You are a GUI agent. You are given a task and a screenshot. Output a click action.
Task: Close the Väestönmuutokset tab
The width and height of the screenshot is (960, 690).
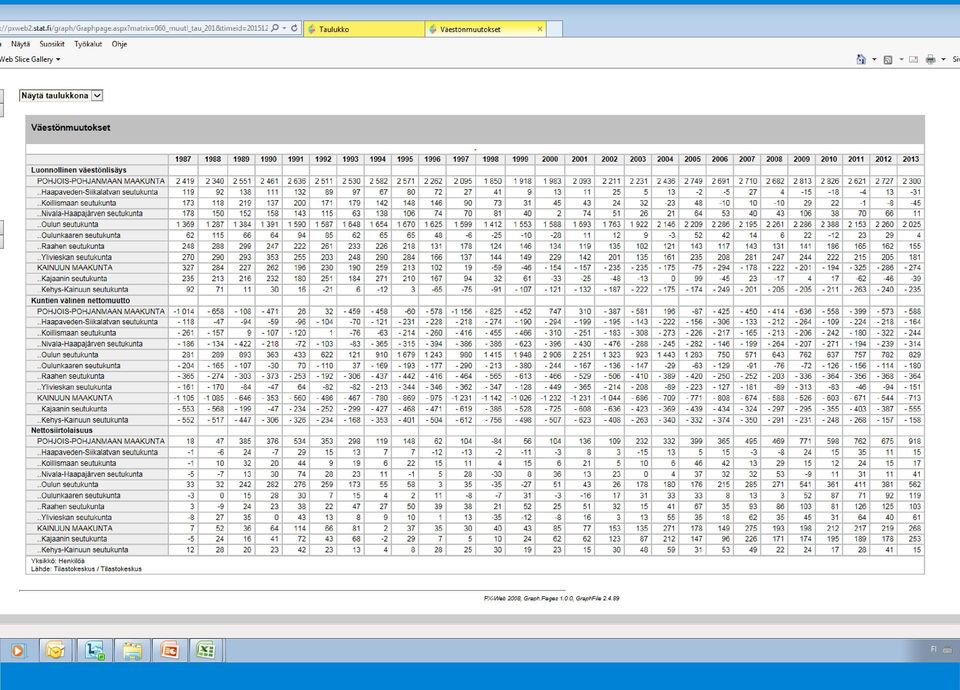click(539, 29)
